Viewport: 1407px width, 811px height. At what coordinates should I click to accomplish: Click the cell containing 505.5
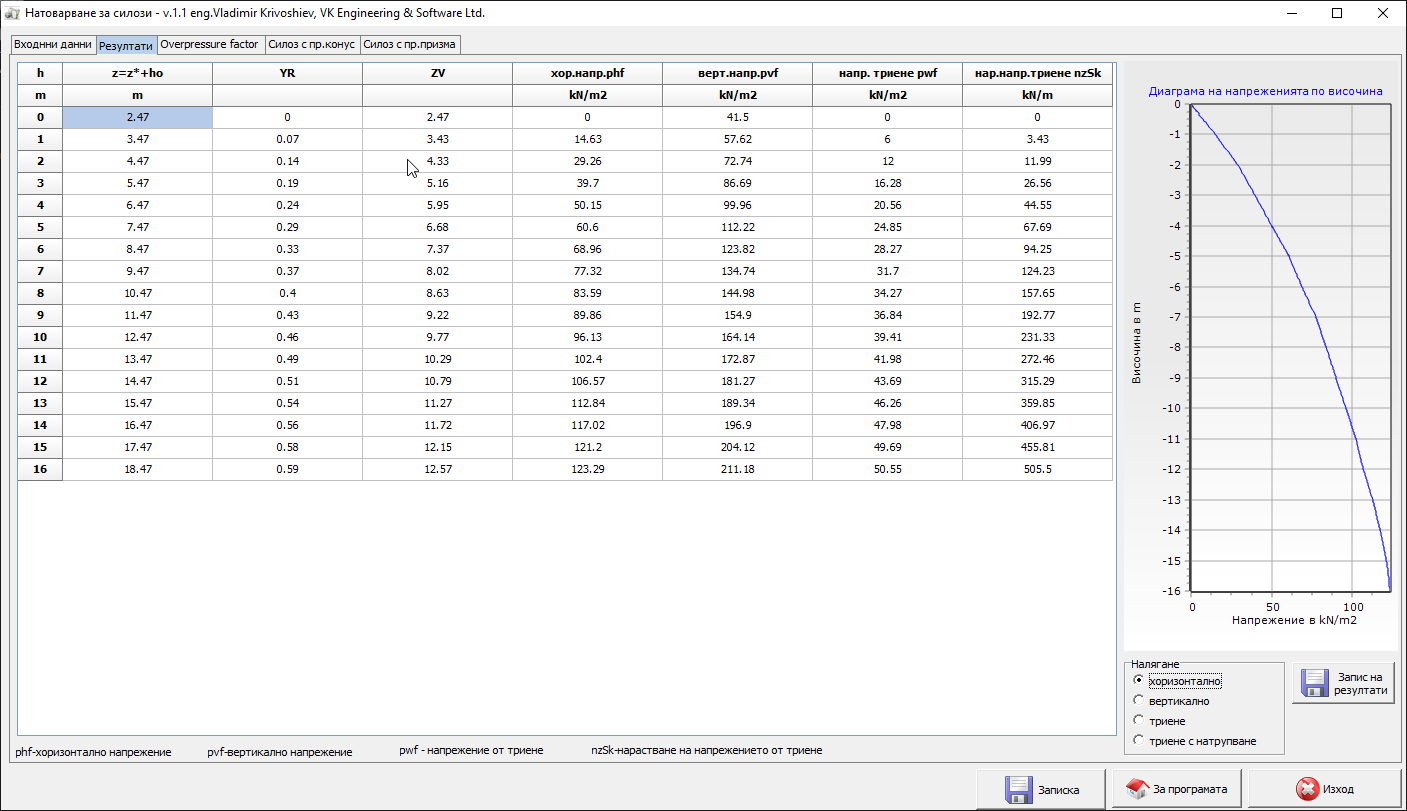pos(1037,469)
